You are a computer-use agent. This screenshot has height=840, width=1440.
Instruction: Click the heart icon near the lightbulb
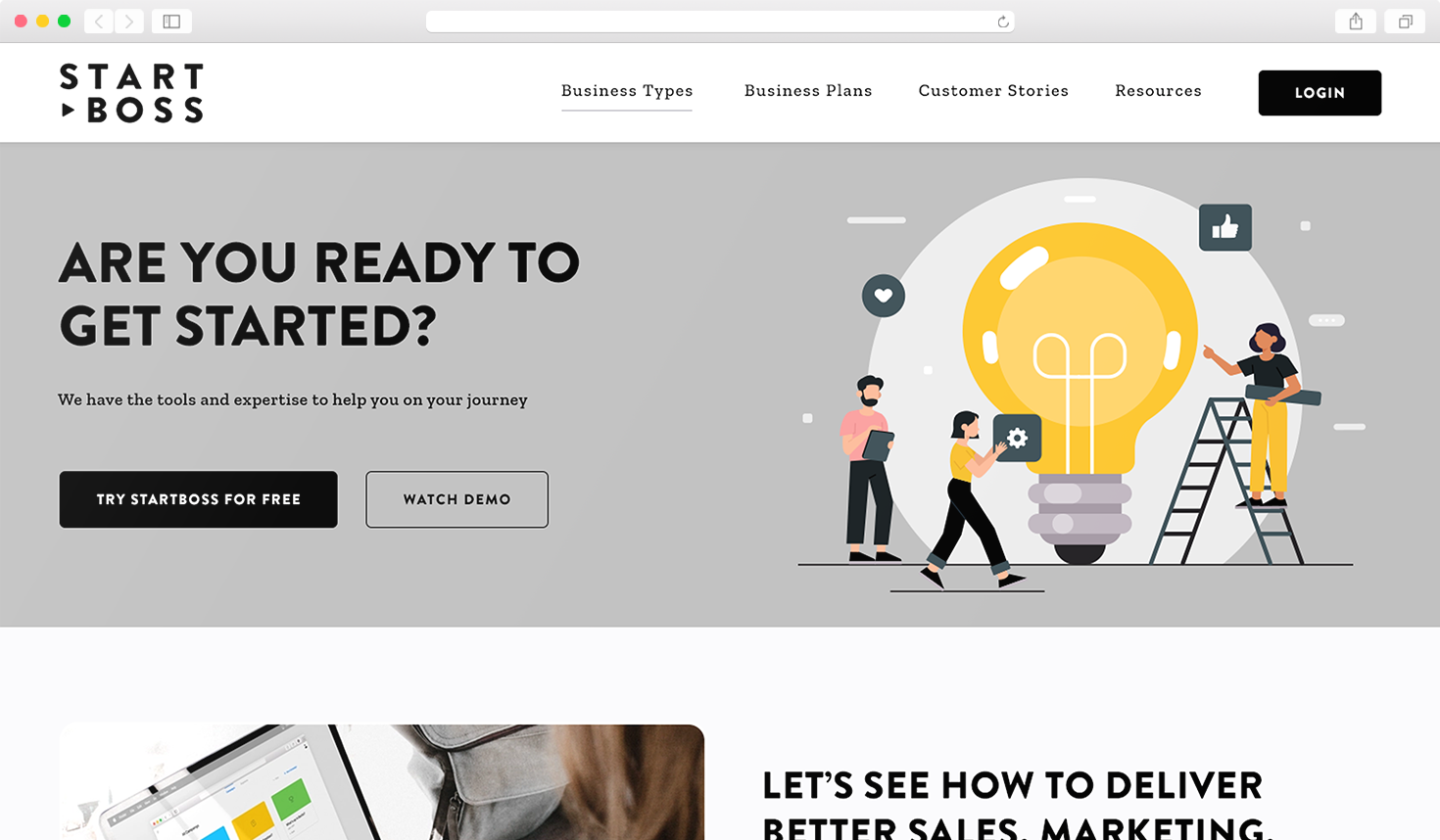pyautogui.click(x=884, y=296)
